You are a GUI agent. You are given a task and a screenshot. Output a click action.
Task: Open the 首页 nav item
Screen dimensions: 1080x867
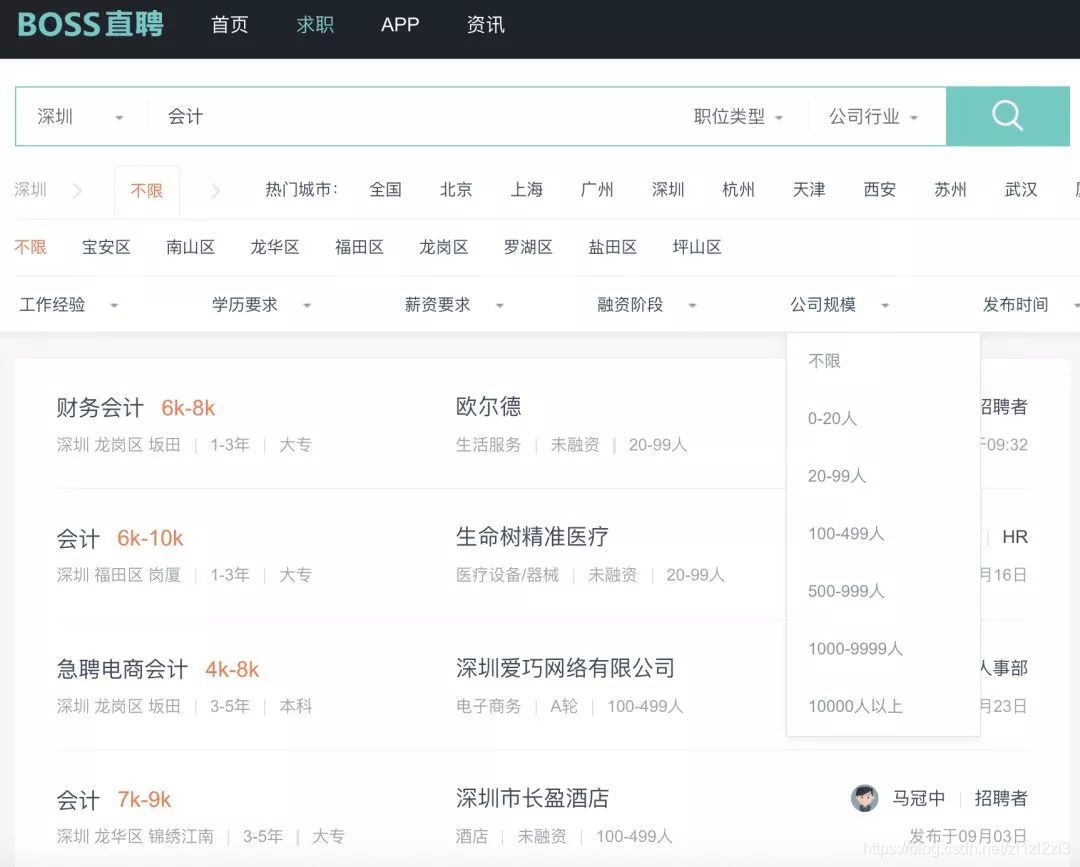229,25
